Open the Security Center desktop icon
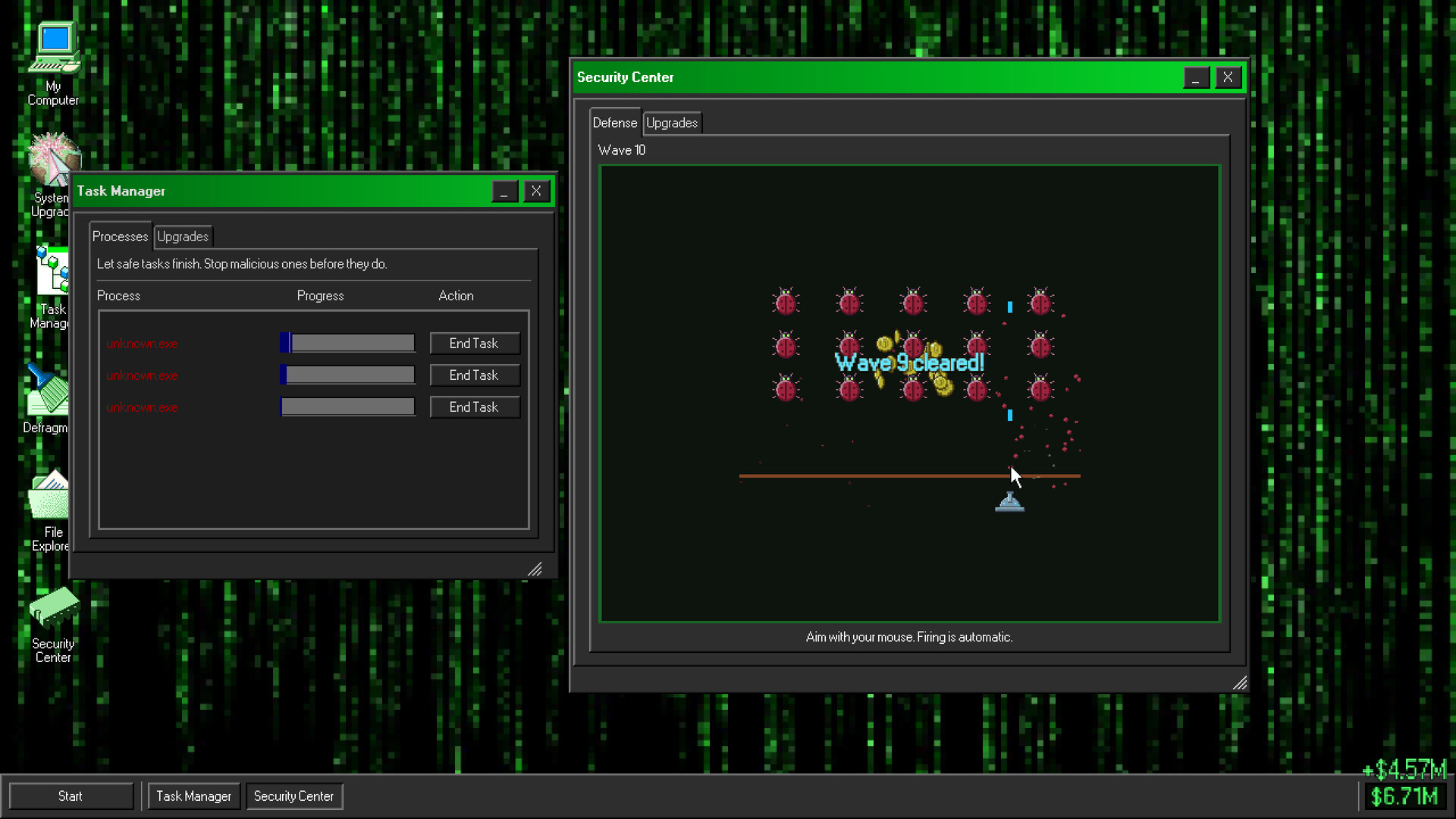Screen dimensions: 1456x819 coord(53,625)
